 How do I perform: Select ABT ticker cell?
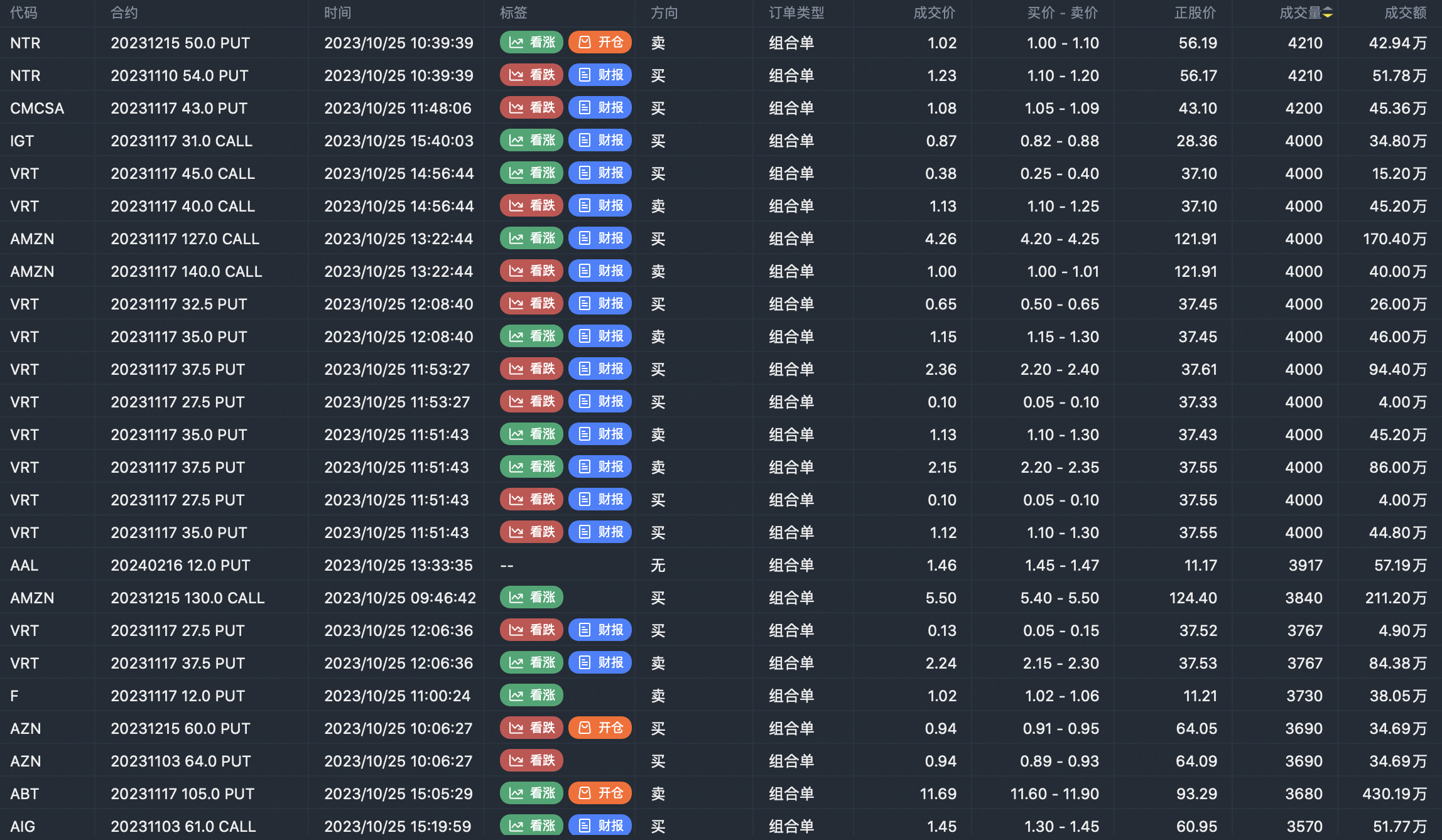[x=24, y=794]
